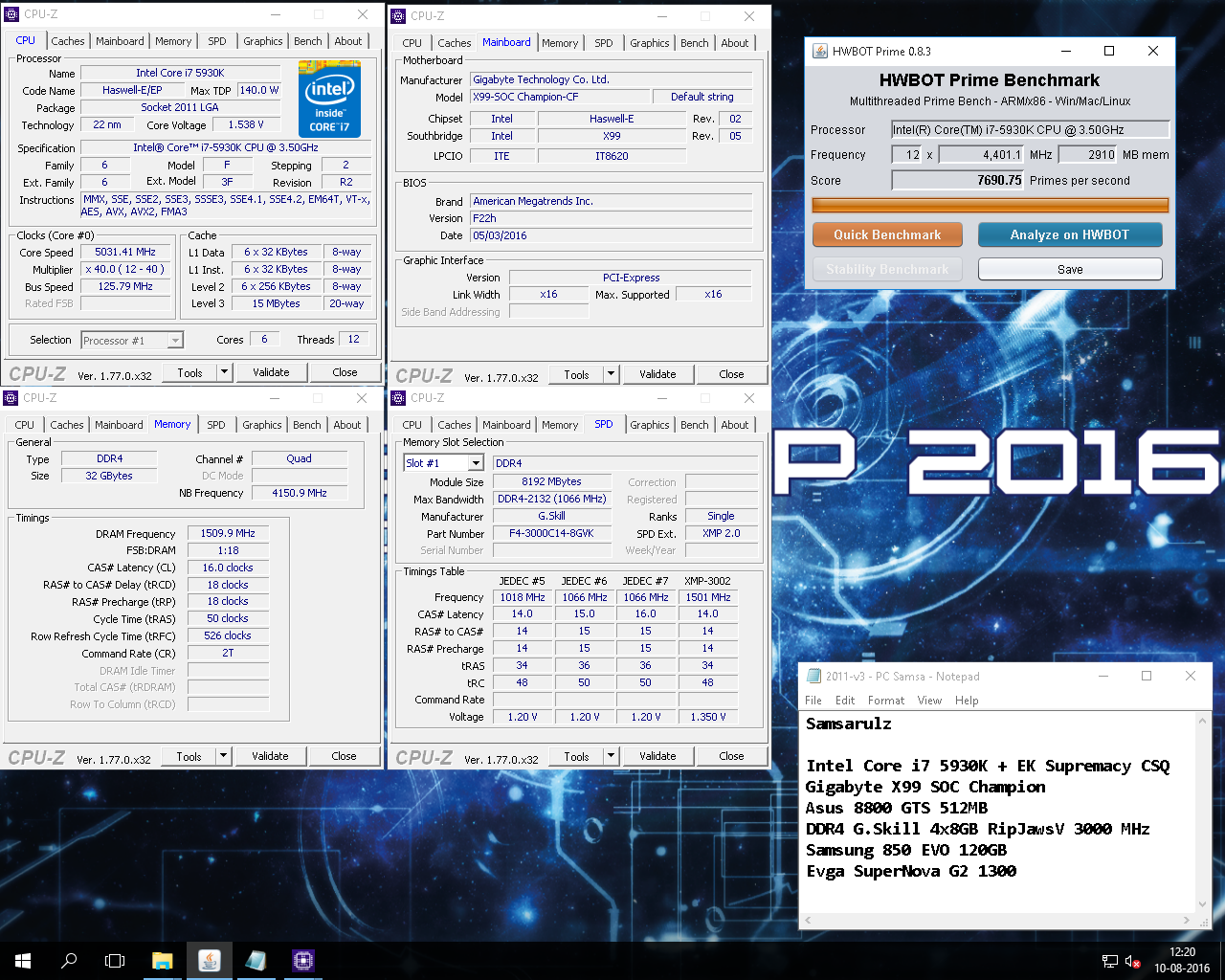
Task: Click Validate in the CPU window
Action: click(271, 372)
